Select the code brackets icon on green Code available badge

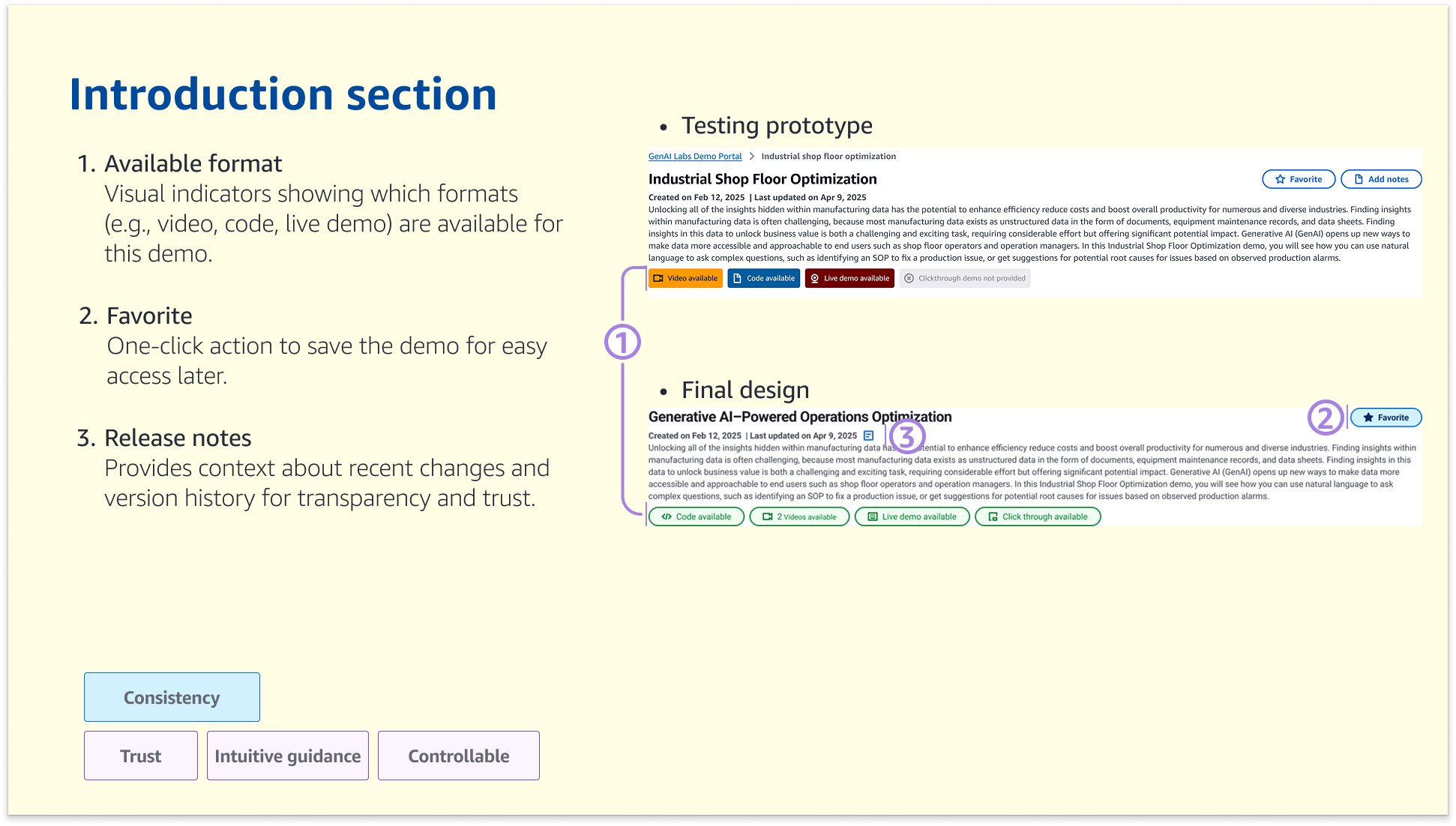click(x=668, y=516)
